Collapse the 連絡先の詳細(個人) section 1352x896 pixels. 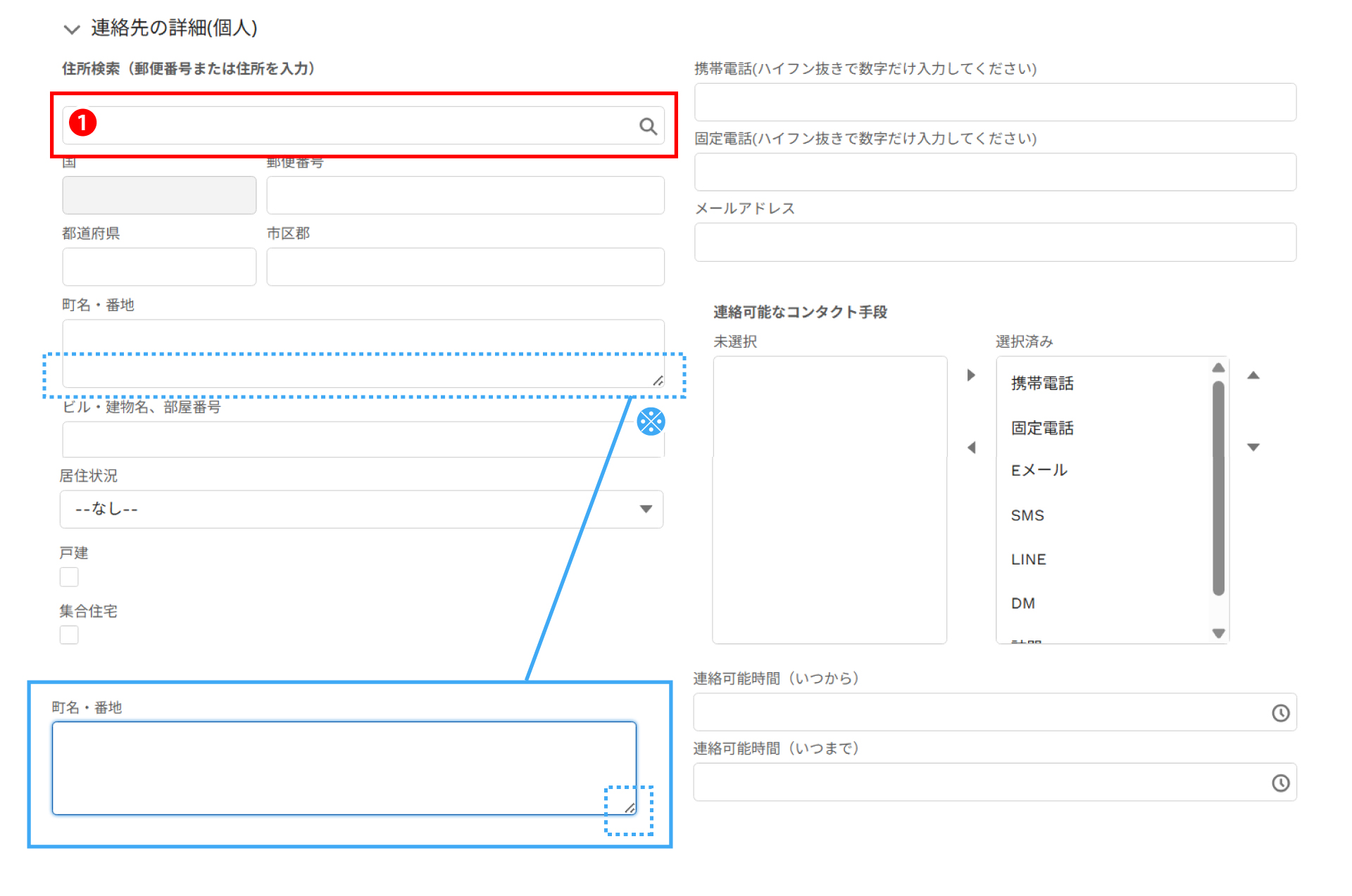(x=71, y=29)
